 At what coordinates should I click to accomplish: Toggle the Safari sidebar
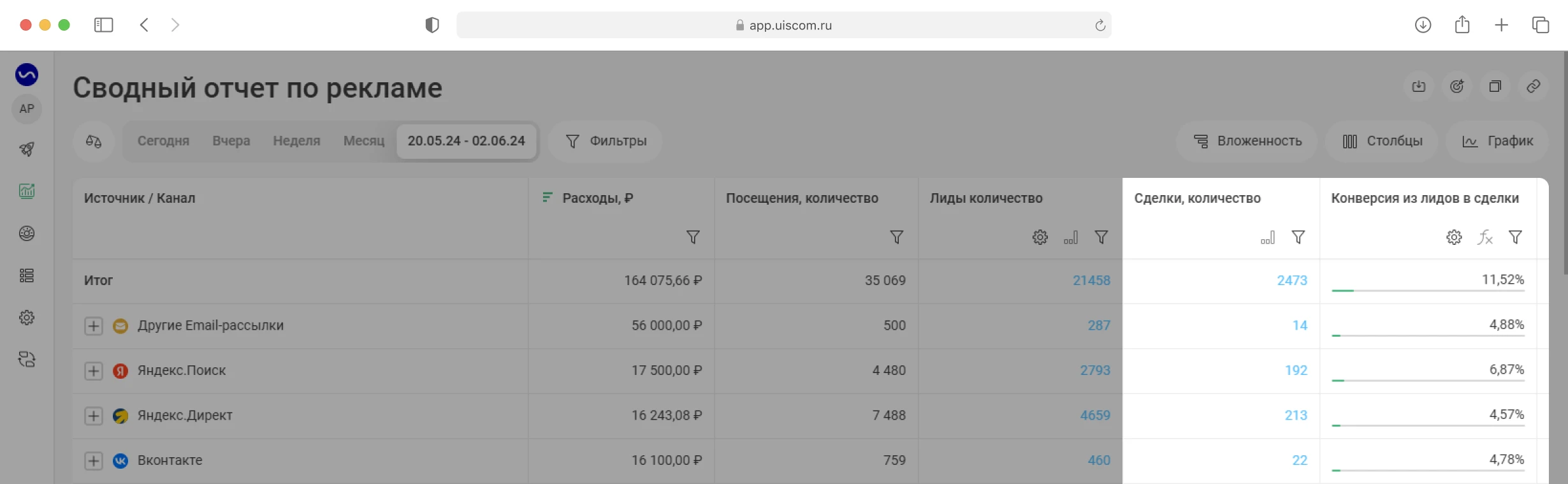point(103,25)
